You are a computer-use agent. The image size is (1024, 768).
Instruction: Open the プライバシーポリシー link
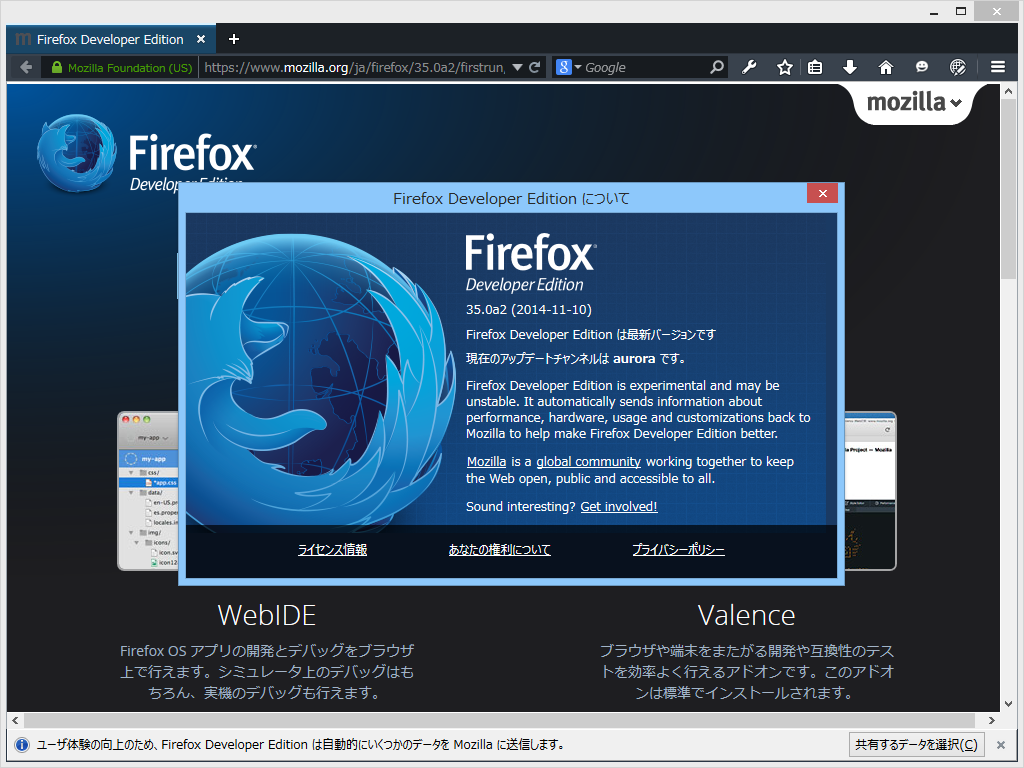(677, 549)
